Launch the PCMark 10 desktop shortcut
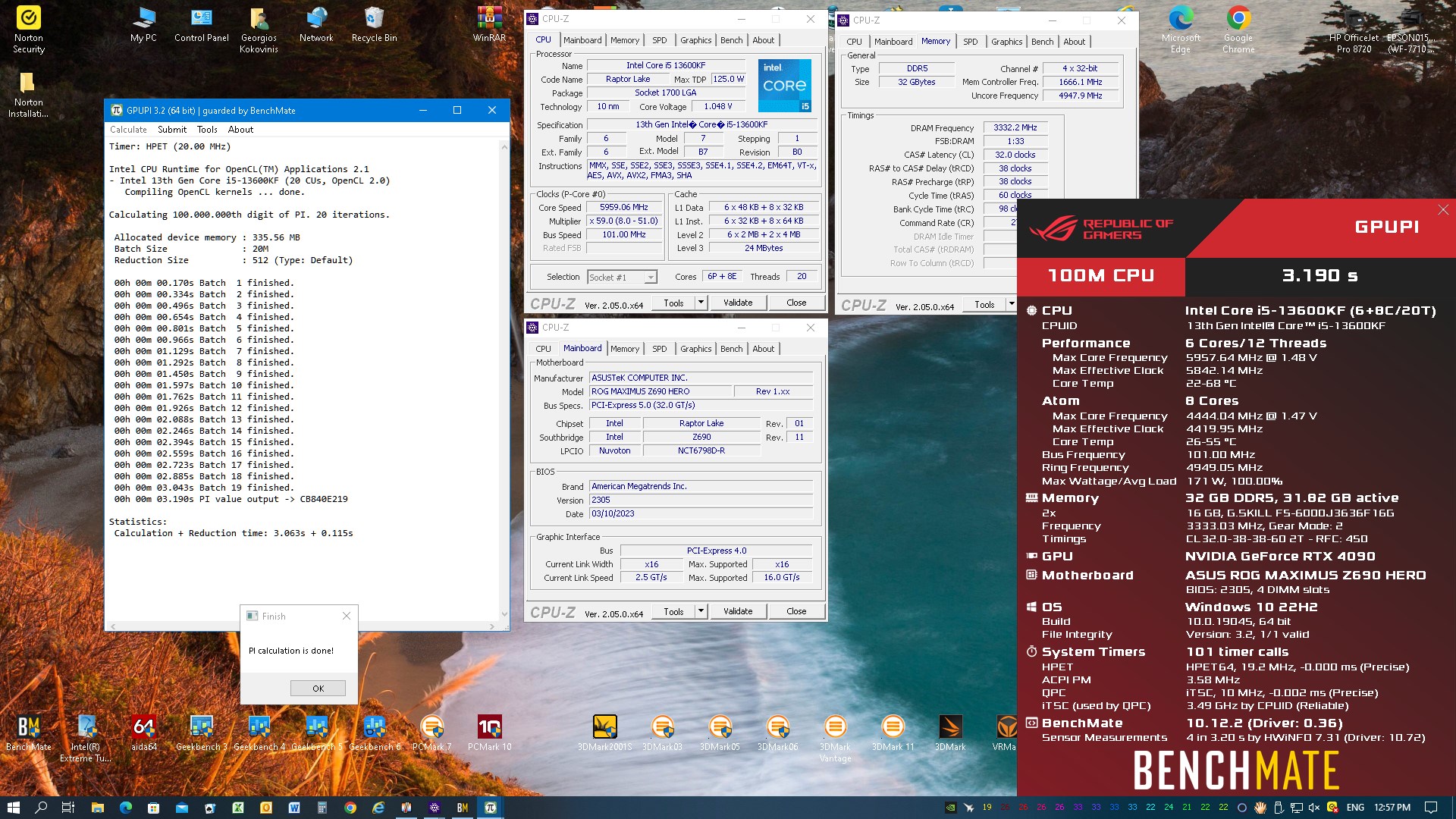This screenshot has height=819, width=1456. coord(489,733)
